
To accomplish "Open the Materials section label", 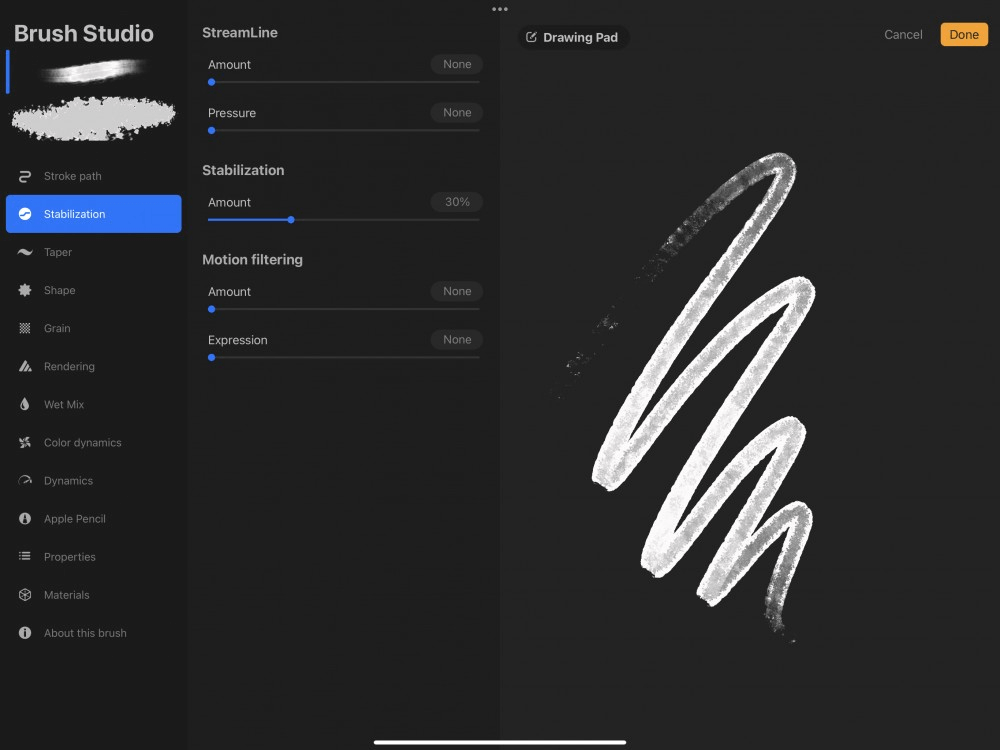I will (66, 594).
